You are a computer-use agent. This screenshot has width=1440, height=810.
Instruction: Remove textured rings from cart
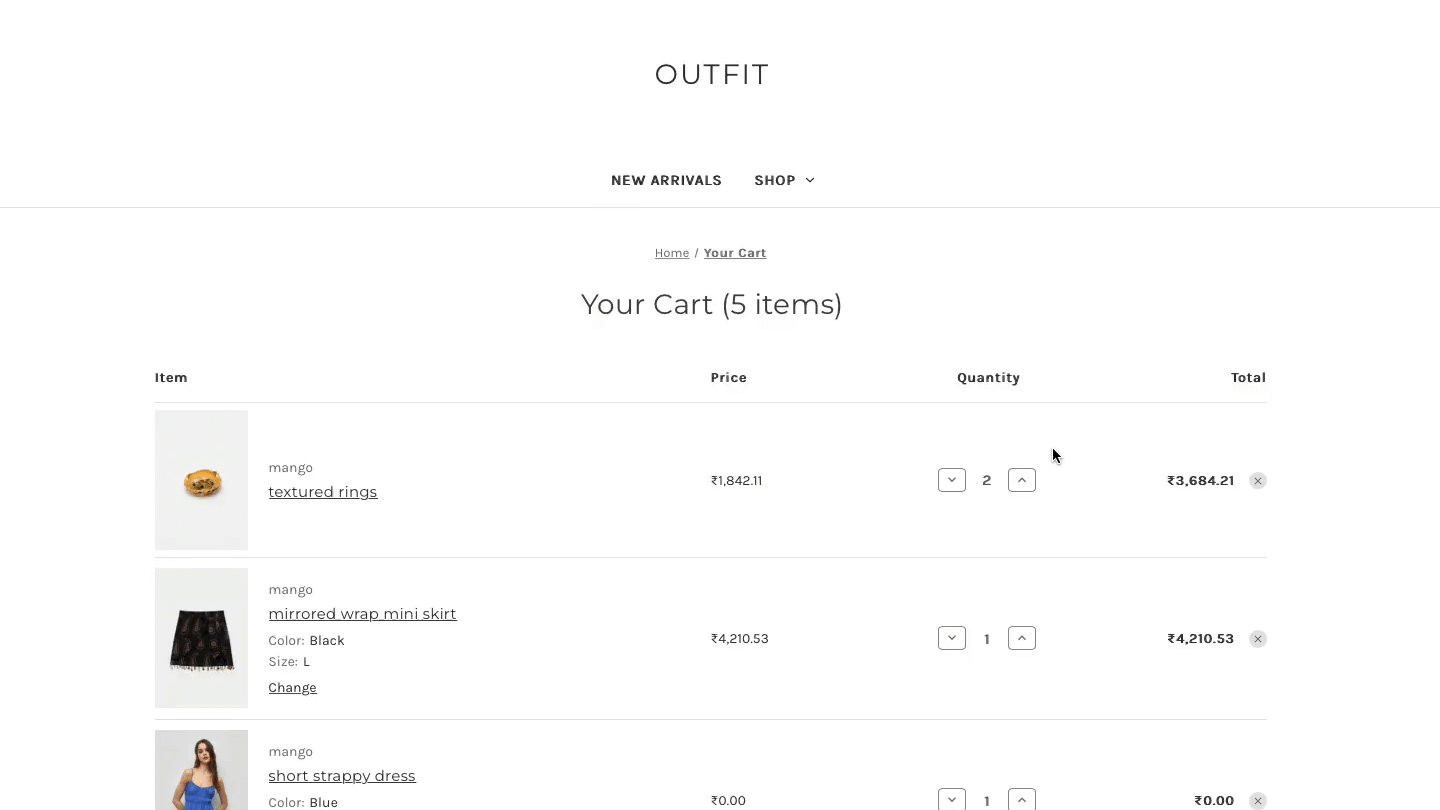(1258, 481)
